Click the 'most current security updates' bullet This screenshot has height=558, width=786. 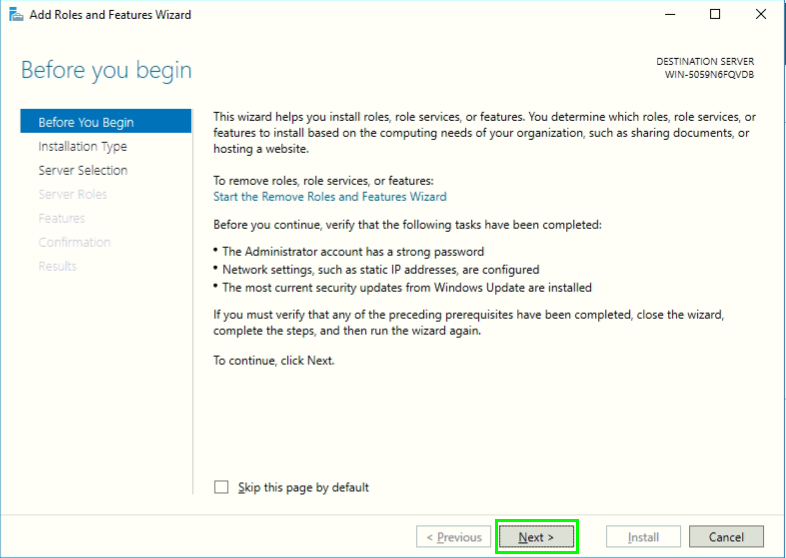[x=407, y=288]
